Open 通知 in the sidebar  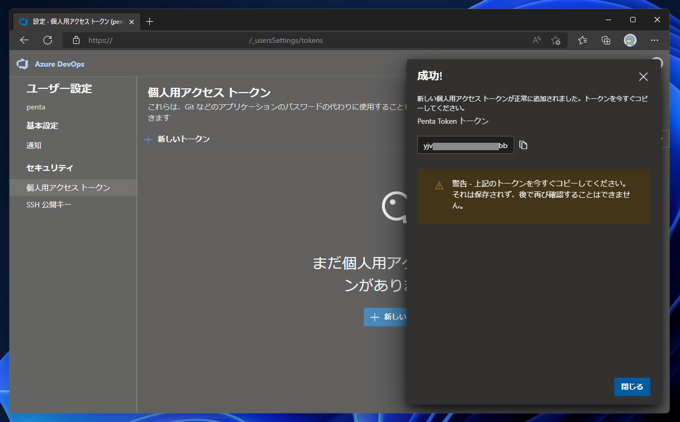34,145
